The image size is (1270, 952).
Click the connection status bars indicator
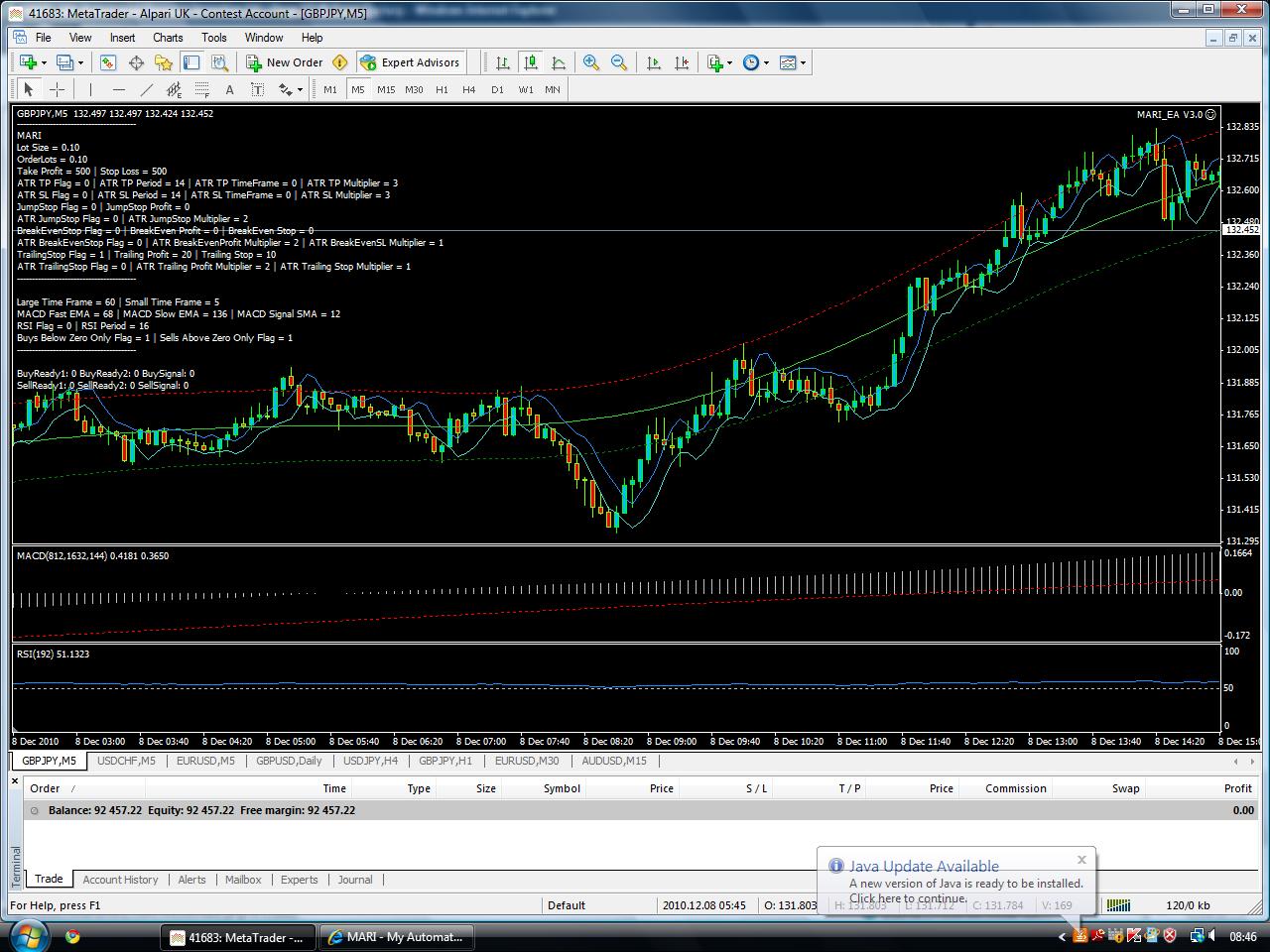tap(1118, 905)
